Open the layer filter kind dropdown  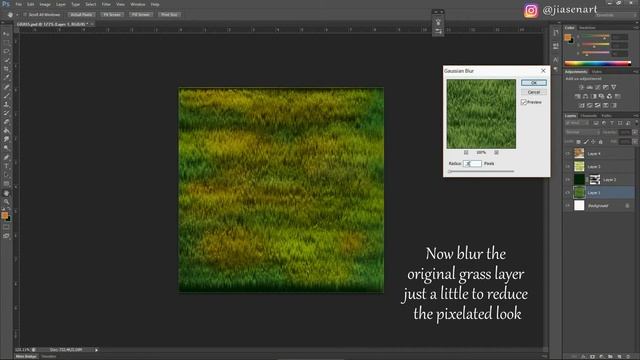tap(577, 123)
